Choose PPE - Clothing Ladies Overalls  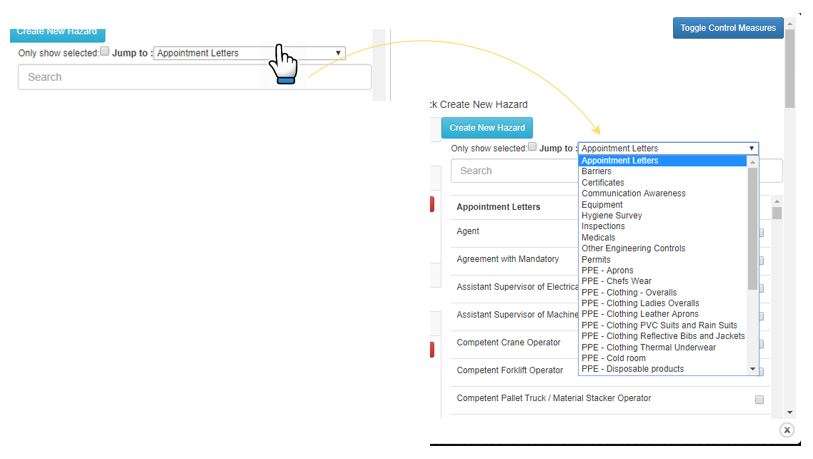click(x=640, y=303)
